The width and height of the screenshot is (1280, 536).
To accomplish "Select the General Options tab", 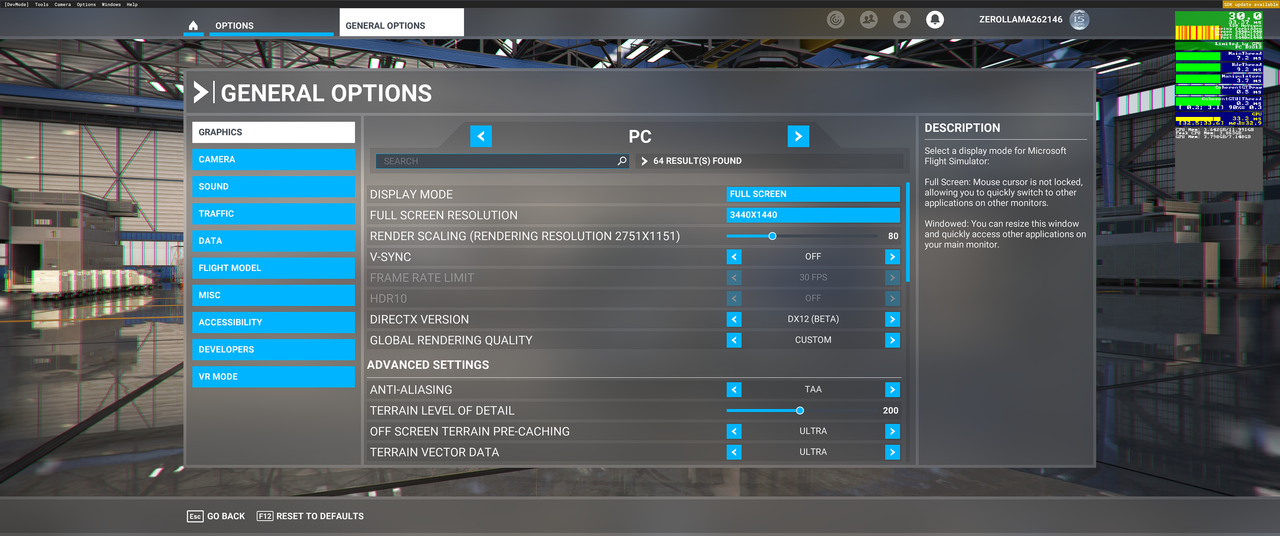I will 401,23.
